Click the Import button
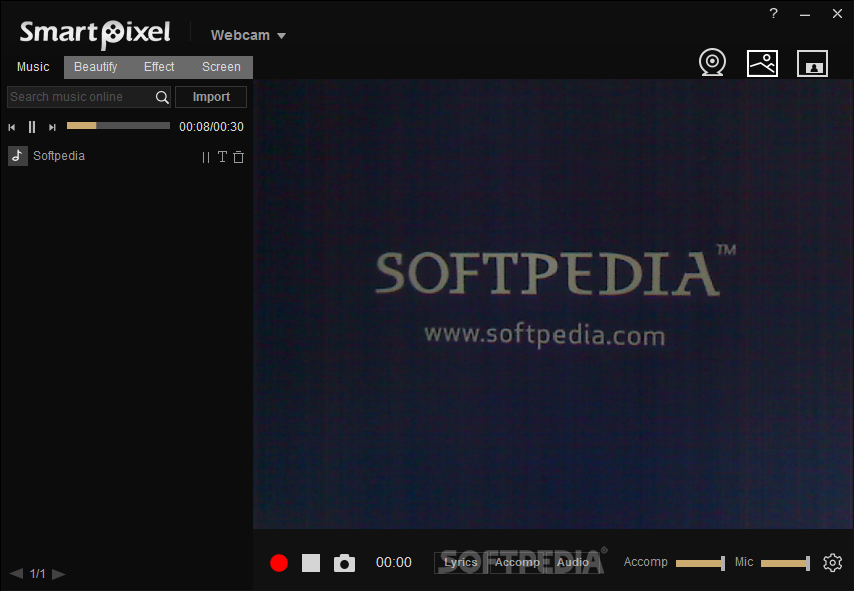The width and height of the screenshot is (854, 591). [211, 97]
